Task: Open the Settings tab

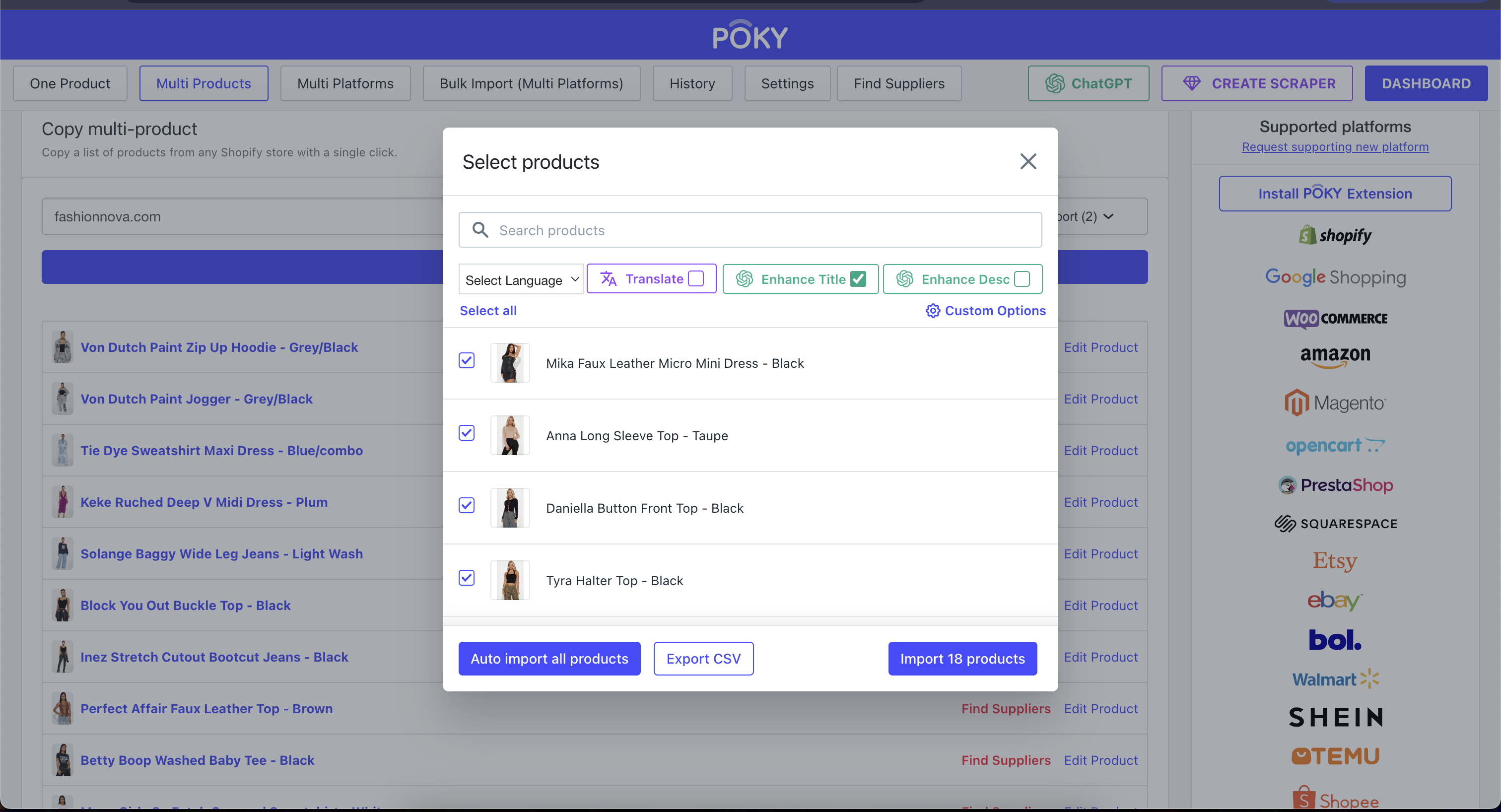Action: [787, 83]
